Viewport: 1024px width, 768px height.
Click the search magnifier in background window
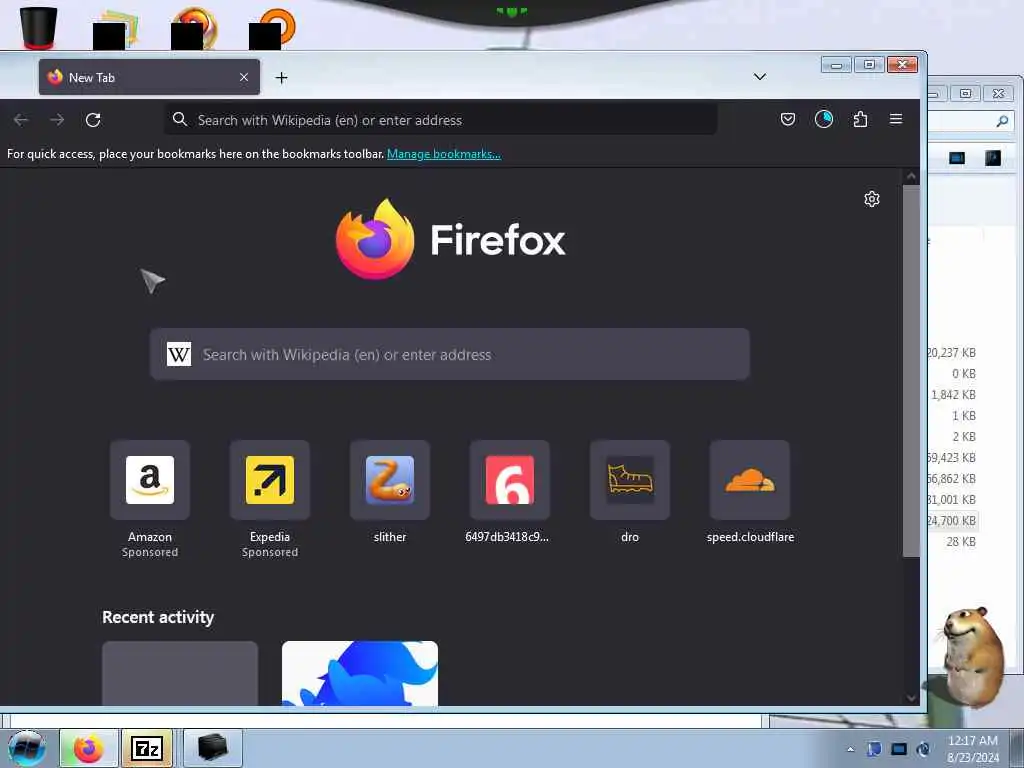1002,121
